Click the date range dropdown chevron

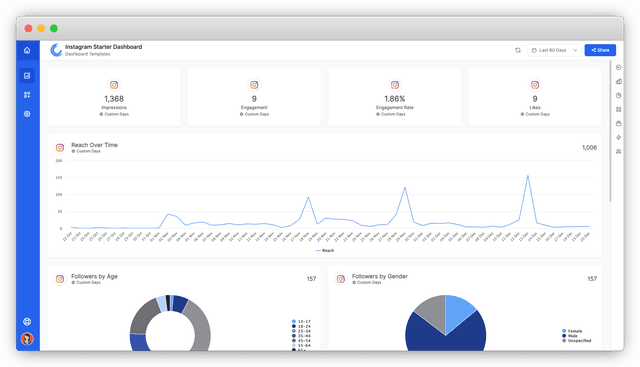coord(575,50)
